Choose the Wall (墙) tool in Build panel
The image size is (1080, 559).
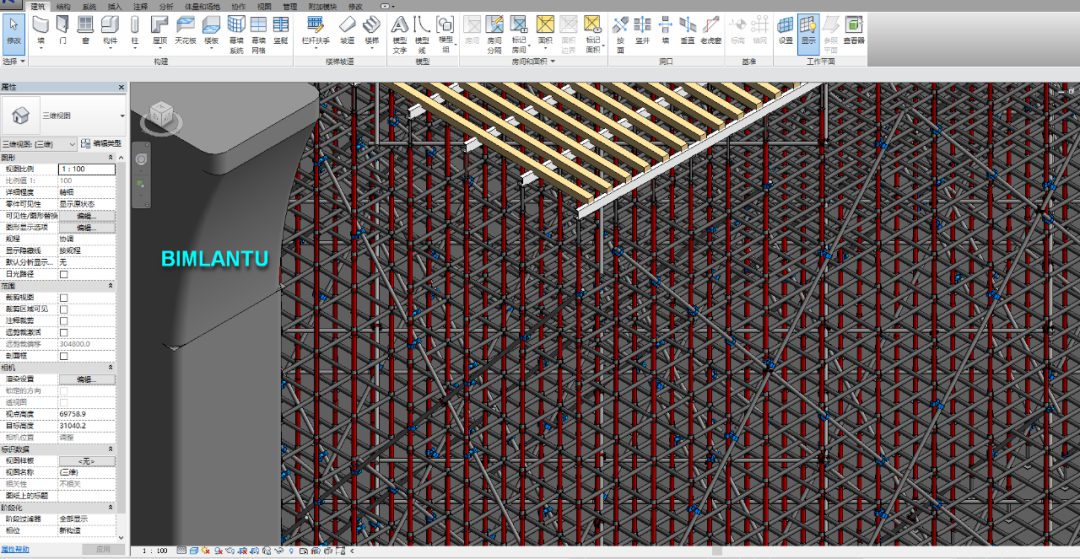pyautogui.click(x=41, y=32)
